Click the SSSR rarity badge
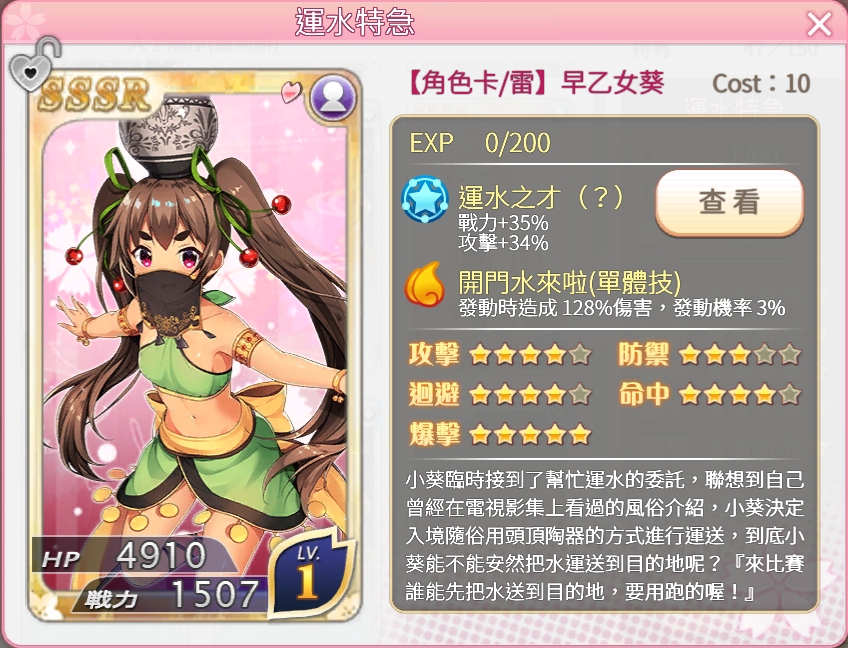848x648 pixels. click(x=95, y=95)
